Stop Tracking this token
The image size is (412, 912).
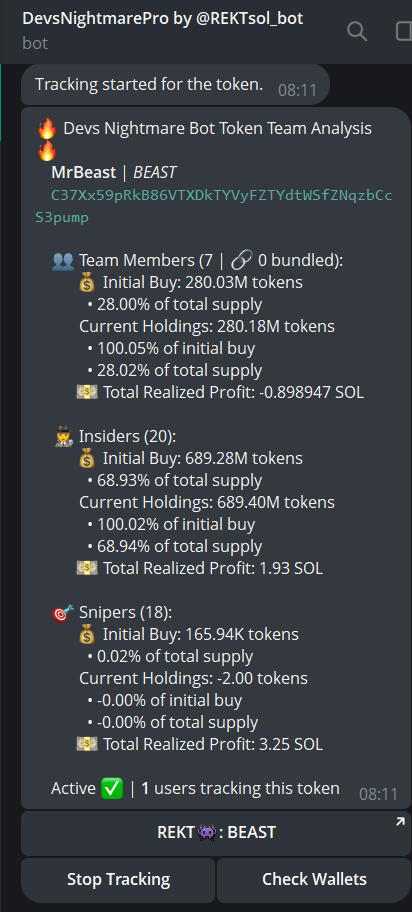pos(118,879)
